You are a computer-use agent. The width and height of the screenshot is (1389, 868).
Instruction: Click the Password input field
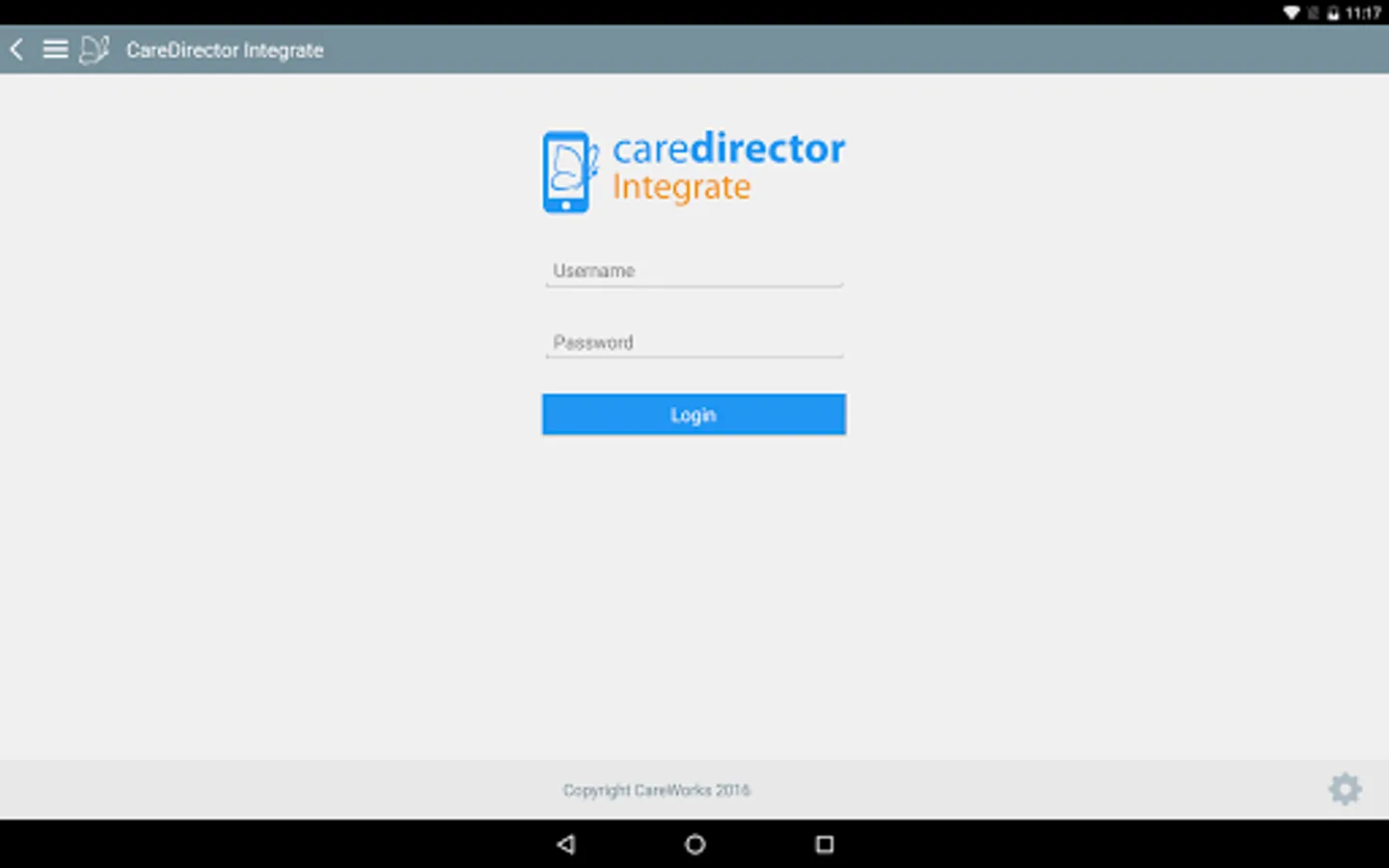(x=694, y=342)
